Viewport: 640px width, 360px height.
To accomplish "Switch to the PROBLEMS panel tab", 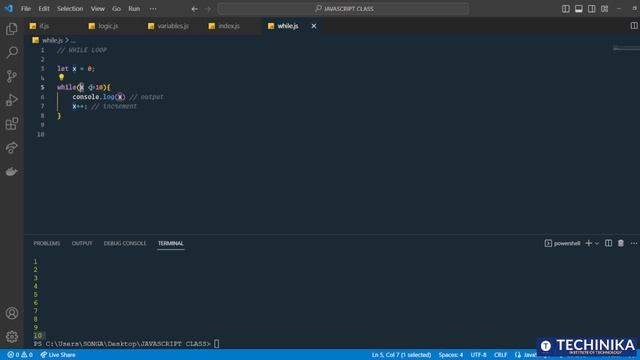I will tap(47, 243).
